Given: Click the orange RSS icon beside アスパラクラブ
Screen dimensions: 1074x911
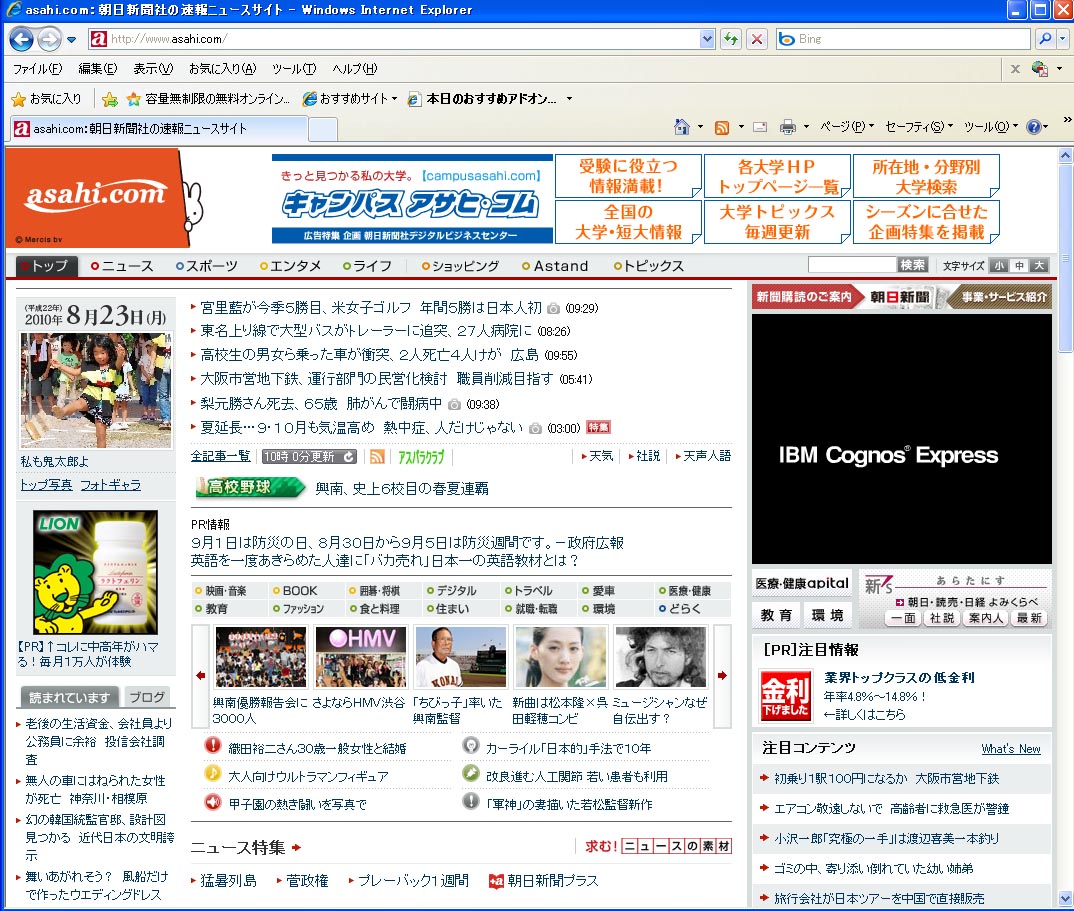Looking at the screenshot, I should click(x=377, y=457).
